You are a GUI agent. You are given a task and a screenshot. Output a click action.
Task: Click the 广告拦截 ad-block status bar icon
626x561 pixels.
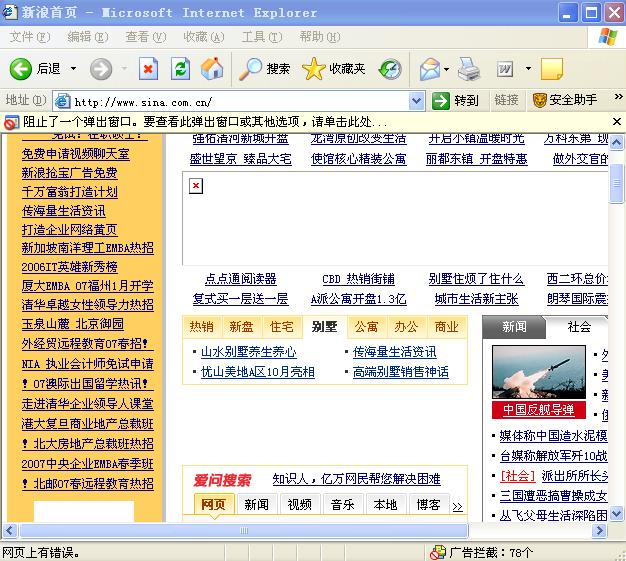[438, 553]
